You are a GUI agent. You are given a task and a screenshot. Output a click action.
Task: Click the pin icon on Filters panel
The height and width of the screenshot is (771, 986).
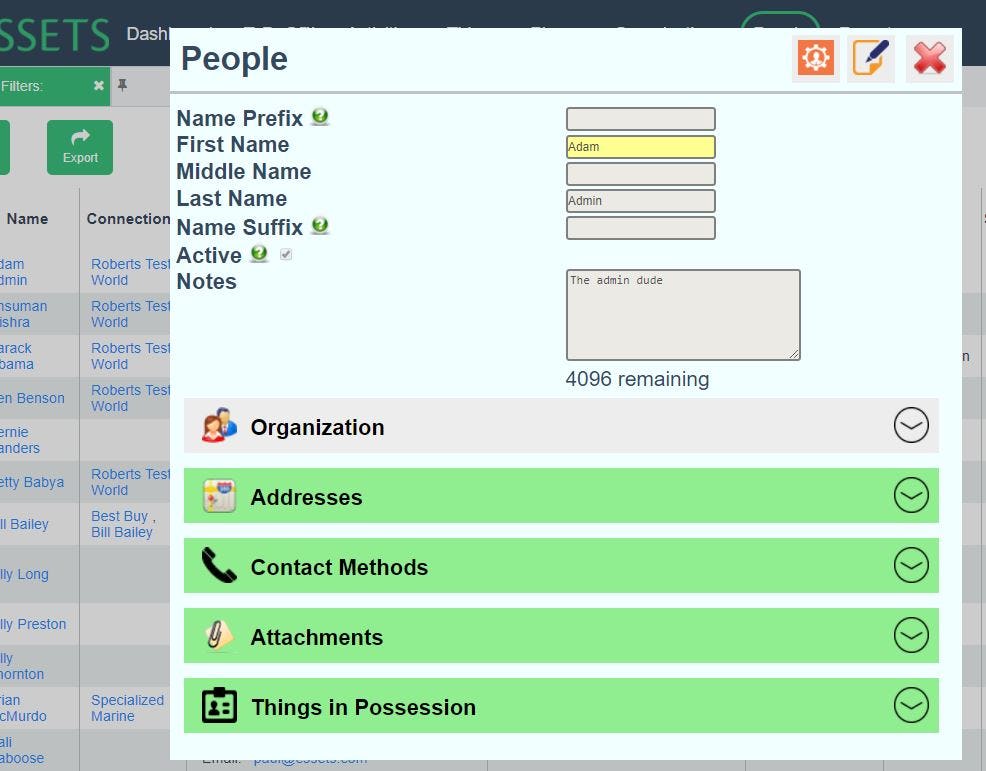[124, 86]
